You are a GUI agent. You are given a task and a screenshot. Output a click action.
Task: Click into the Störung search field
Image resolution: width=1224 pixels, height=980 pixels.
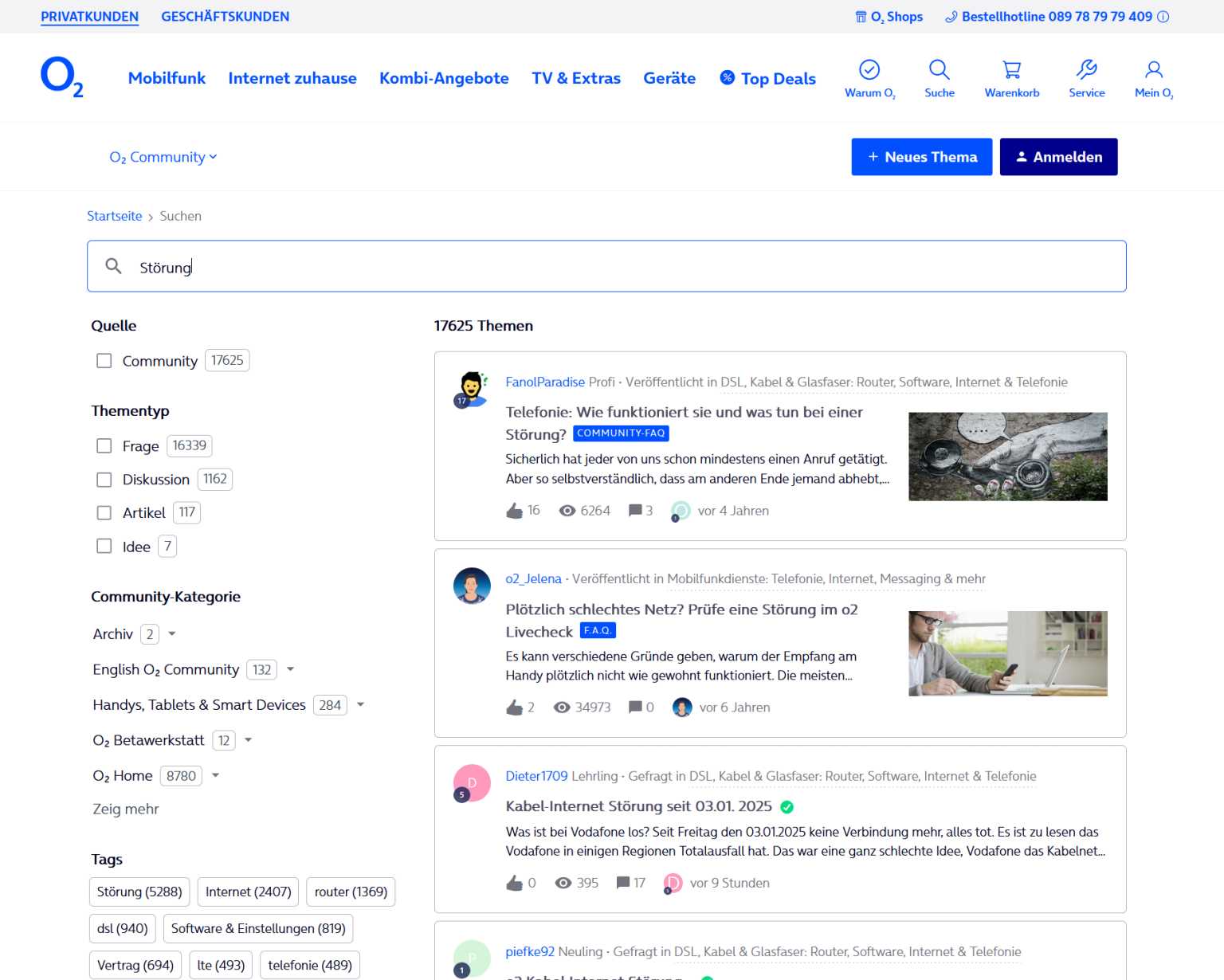606,267
